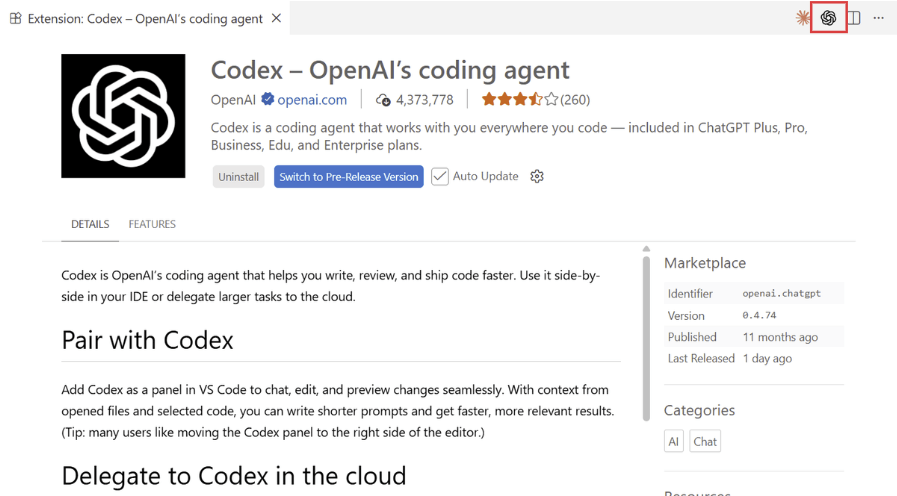Click the orange Claude spark icon
897x496 pixels.
[x=802, y=18]
